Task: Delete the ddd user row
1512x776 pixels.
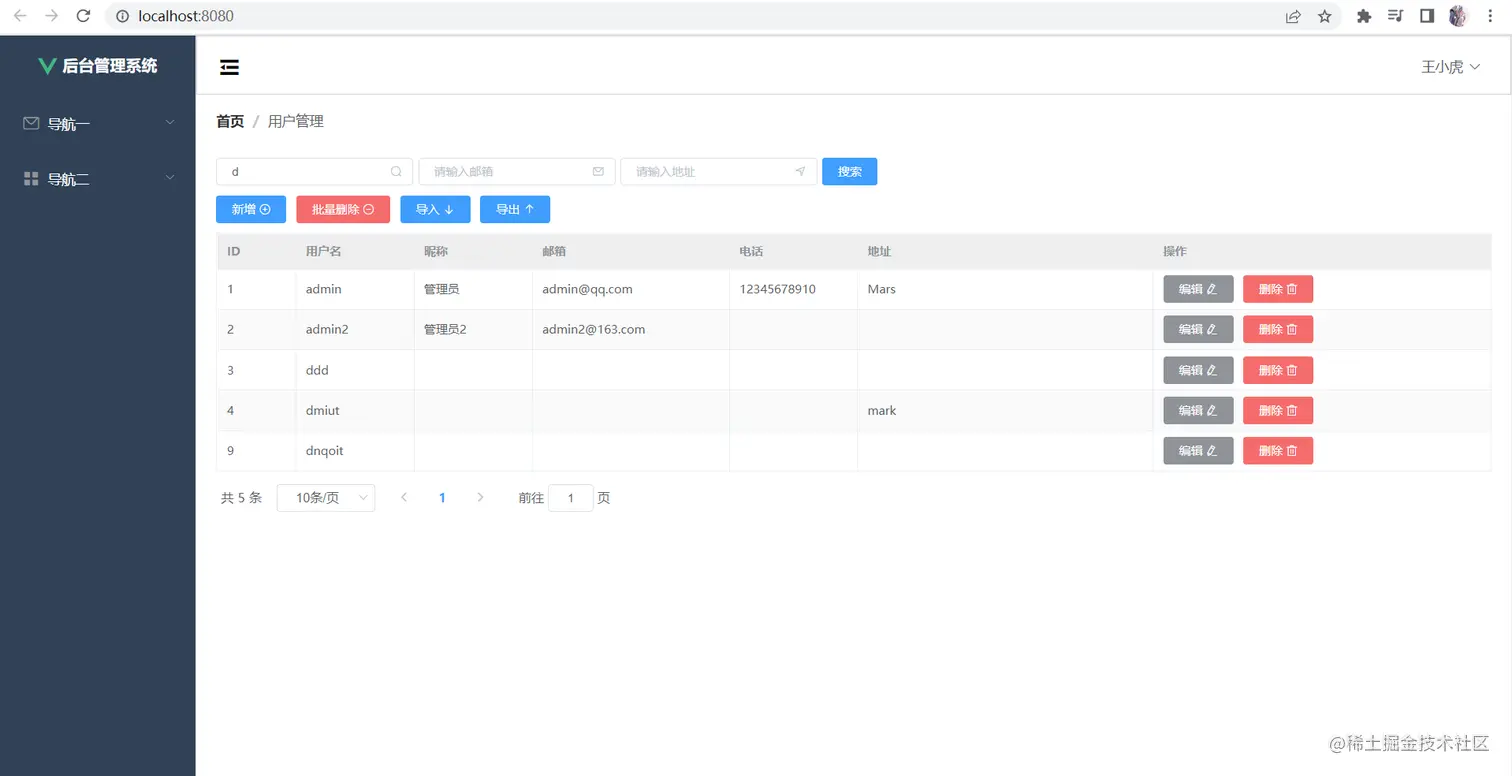Action: pyautogui.click(x=1278, y=370)
